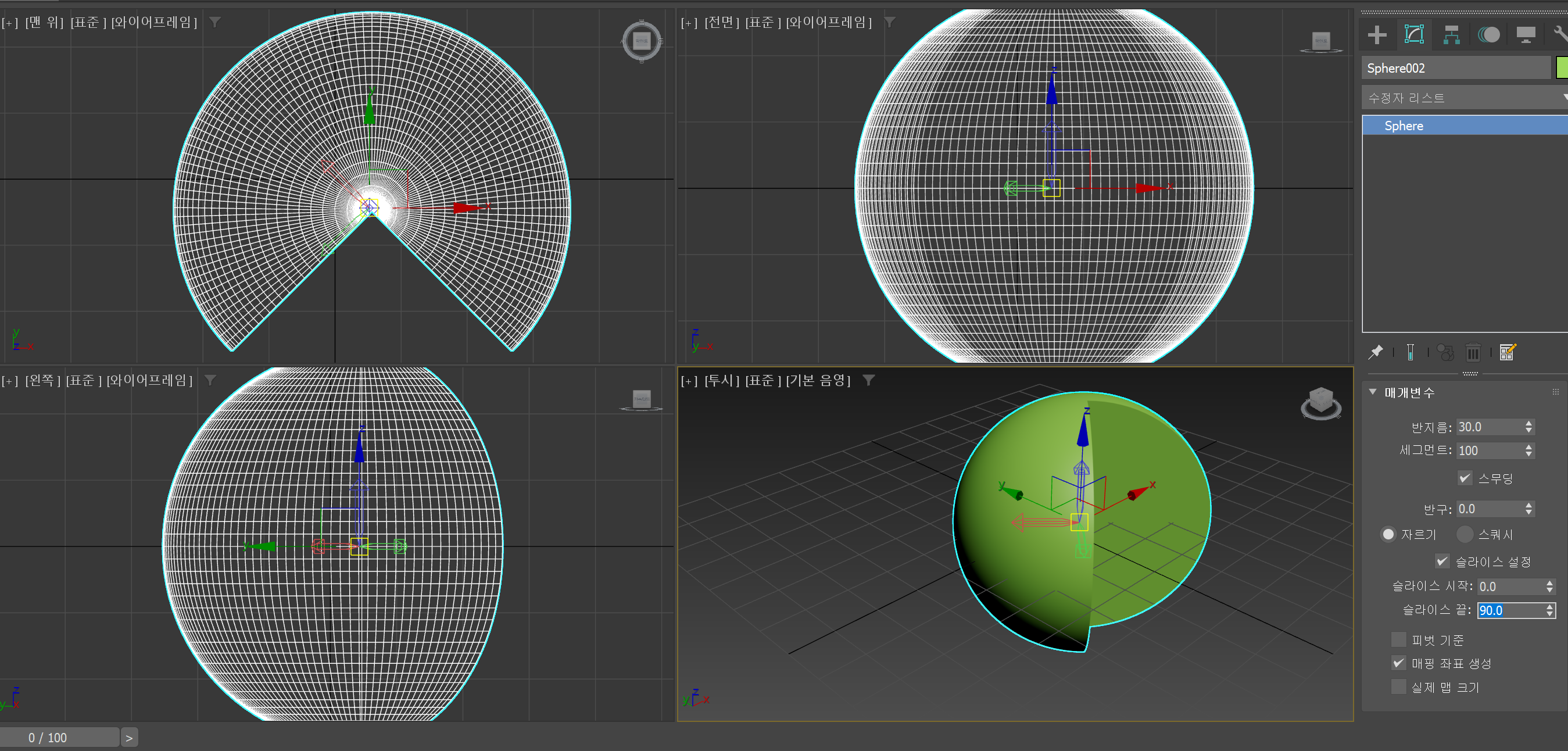Open the Create (+) command panel tab
The image size is (1568, 751).
point(1377,34)
